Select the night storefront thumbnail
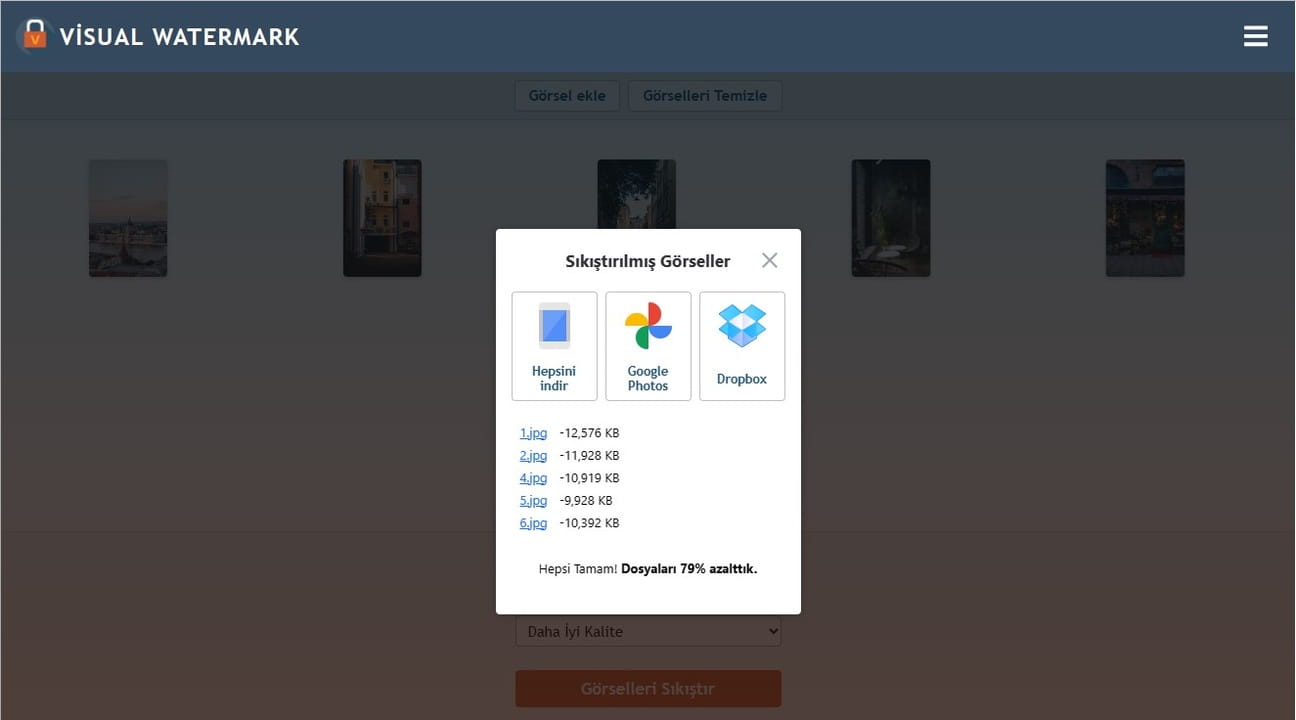This screenshot has height=720, width=1296. (x=1145, y=218)
